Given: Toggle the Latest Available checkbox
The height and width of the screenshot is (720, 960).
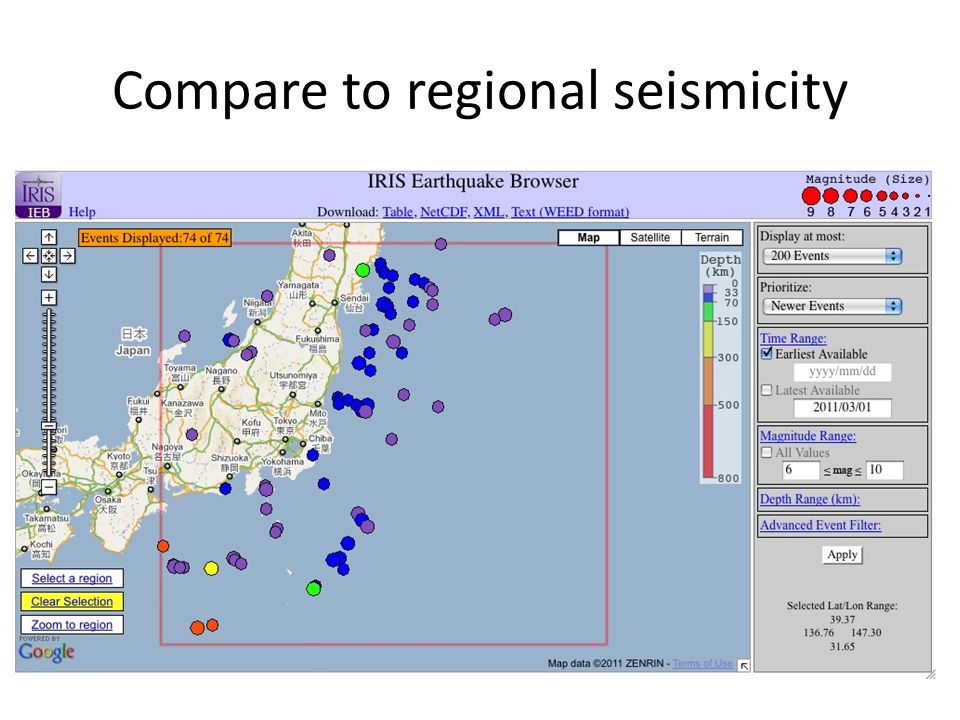Looking at the screenshot, I should pos(767,390).
